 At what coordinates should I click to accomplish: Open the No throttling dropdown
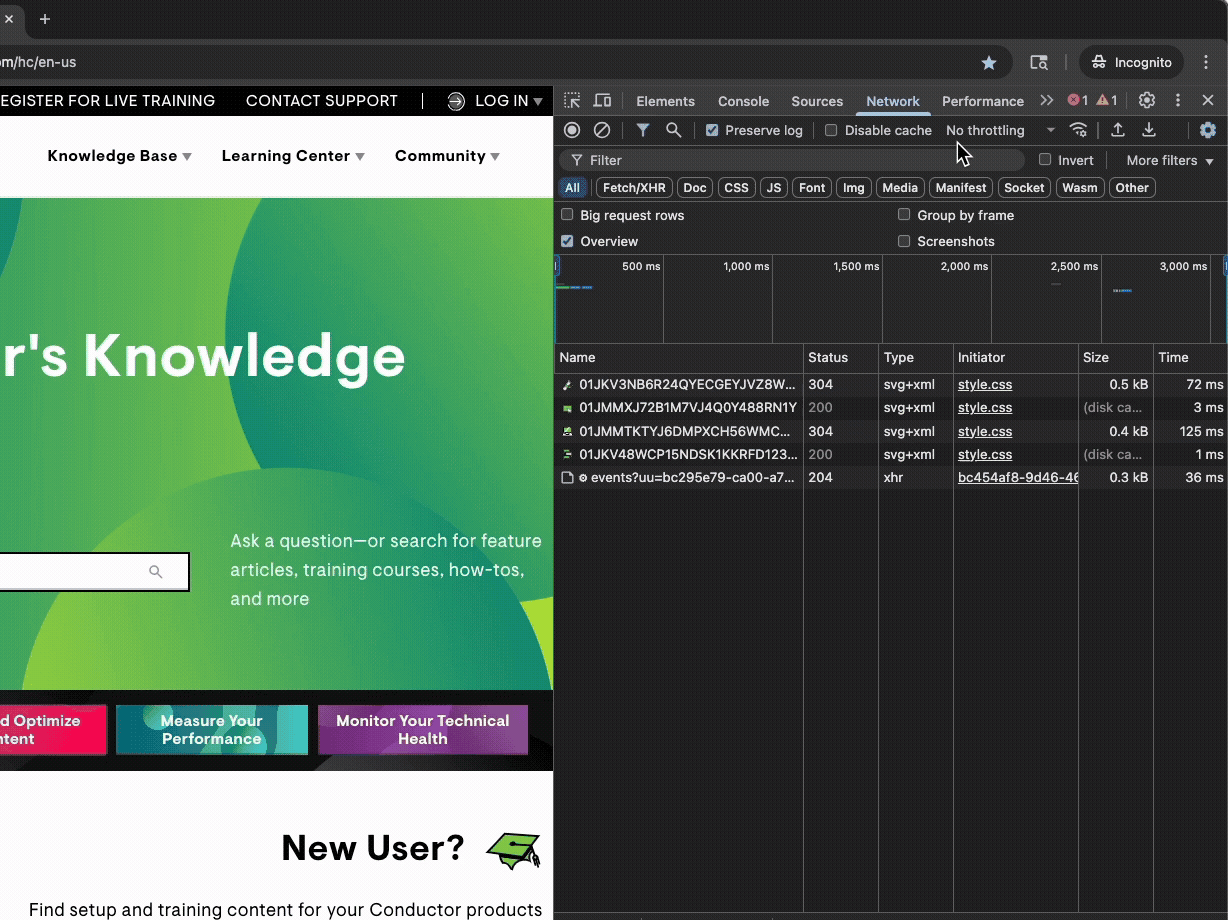(1000, 130)
